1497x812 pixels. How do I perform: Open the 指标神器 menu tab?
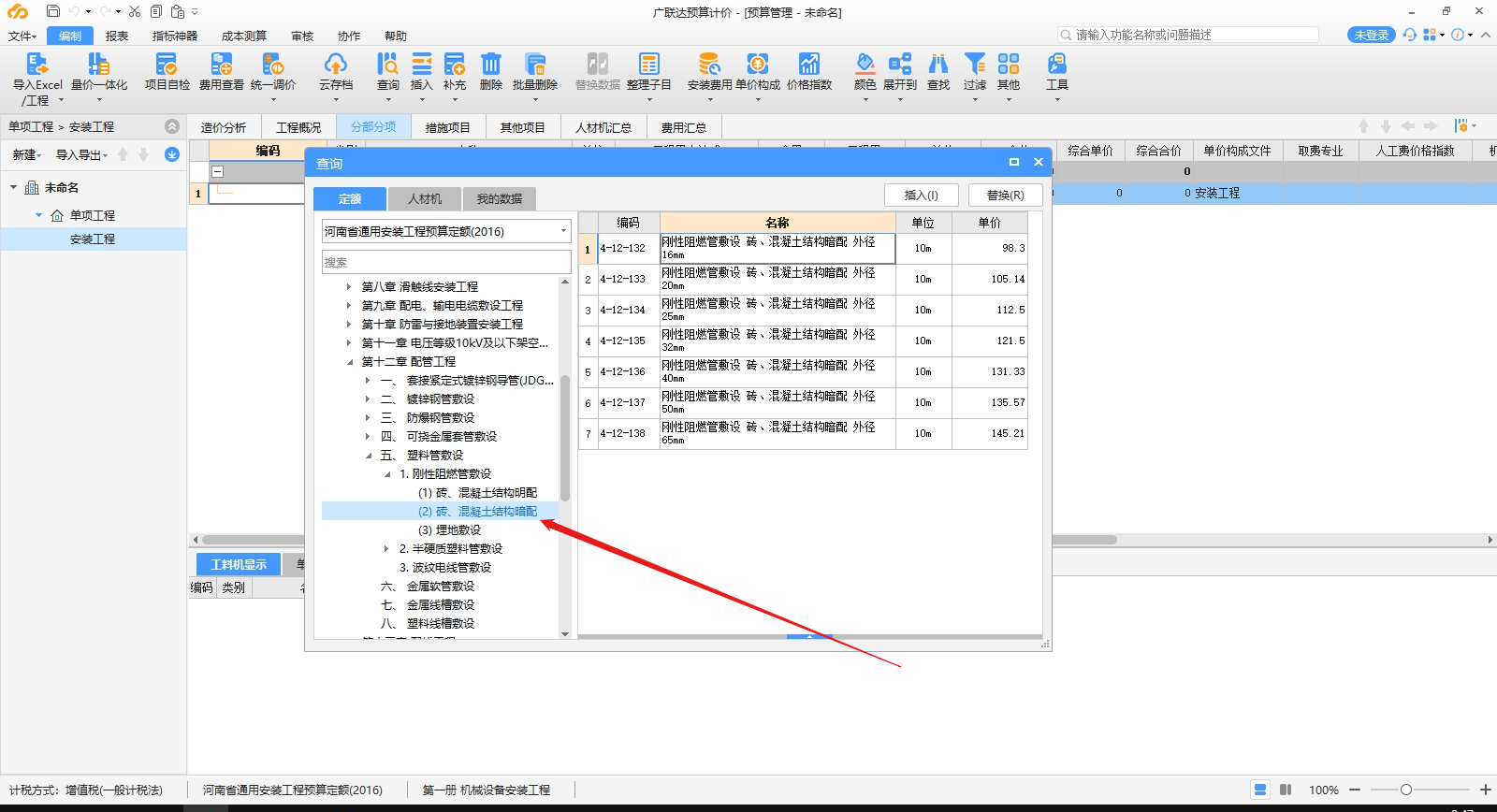coord(175,36)
